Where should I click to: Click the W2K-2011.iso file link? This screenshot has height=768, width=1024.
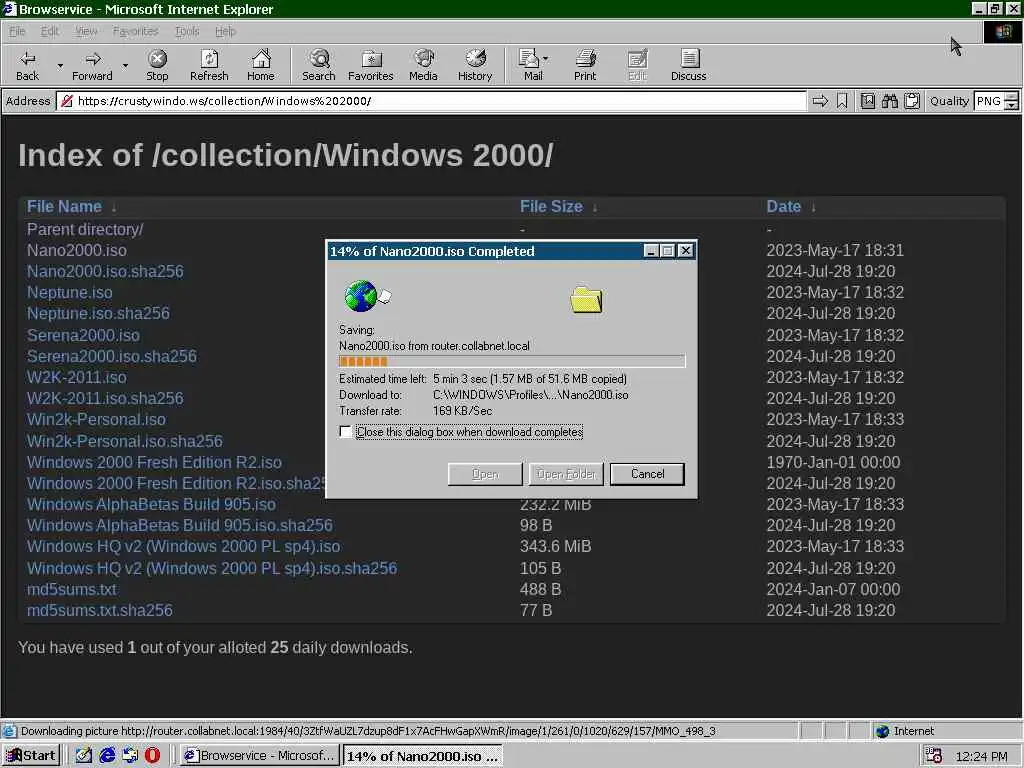pyautogui.click(x=76, y=377)
